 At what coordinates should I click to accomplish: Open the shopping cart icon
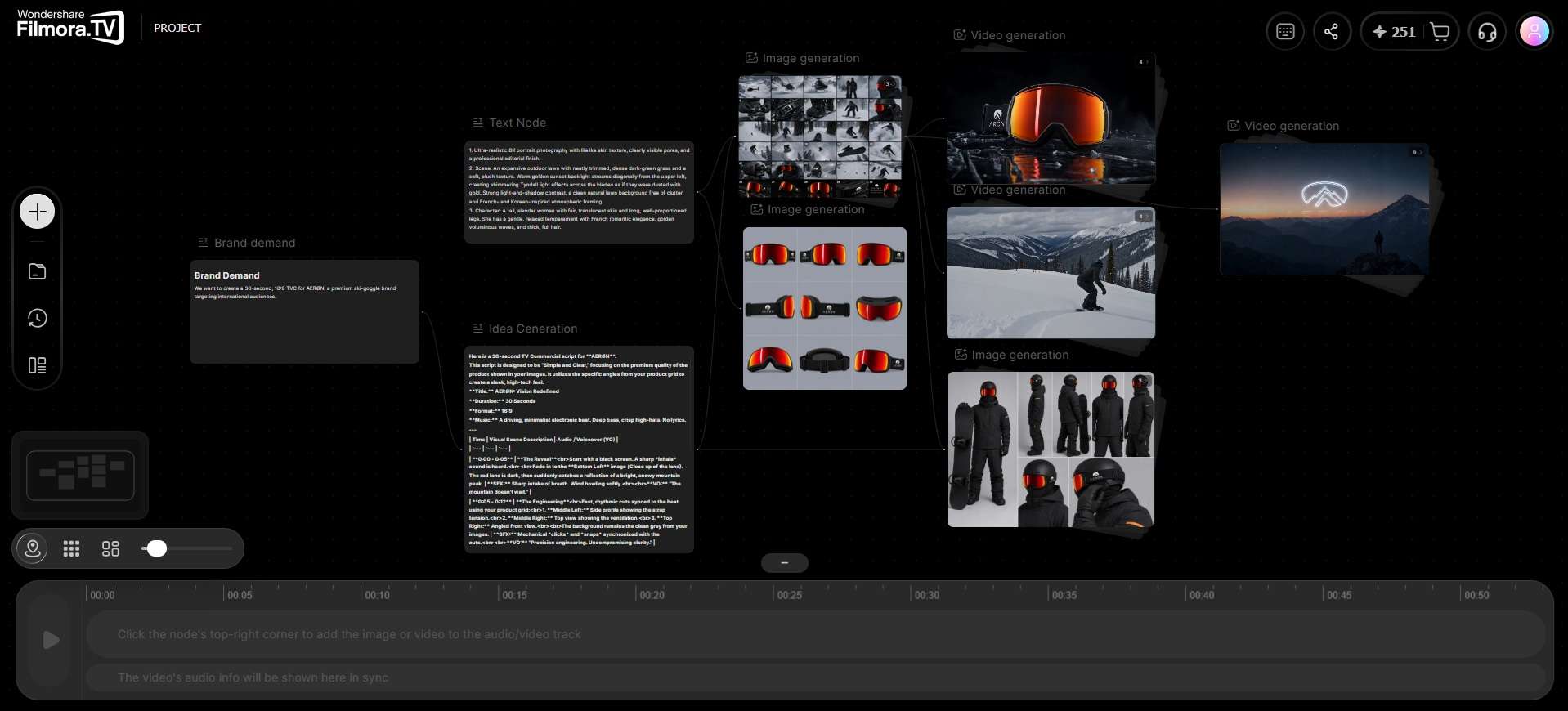[x=1440, y=32]
